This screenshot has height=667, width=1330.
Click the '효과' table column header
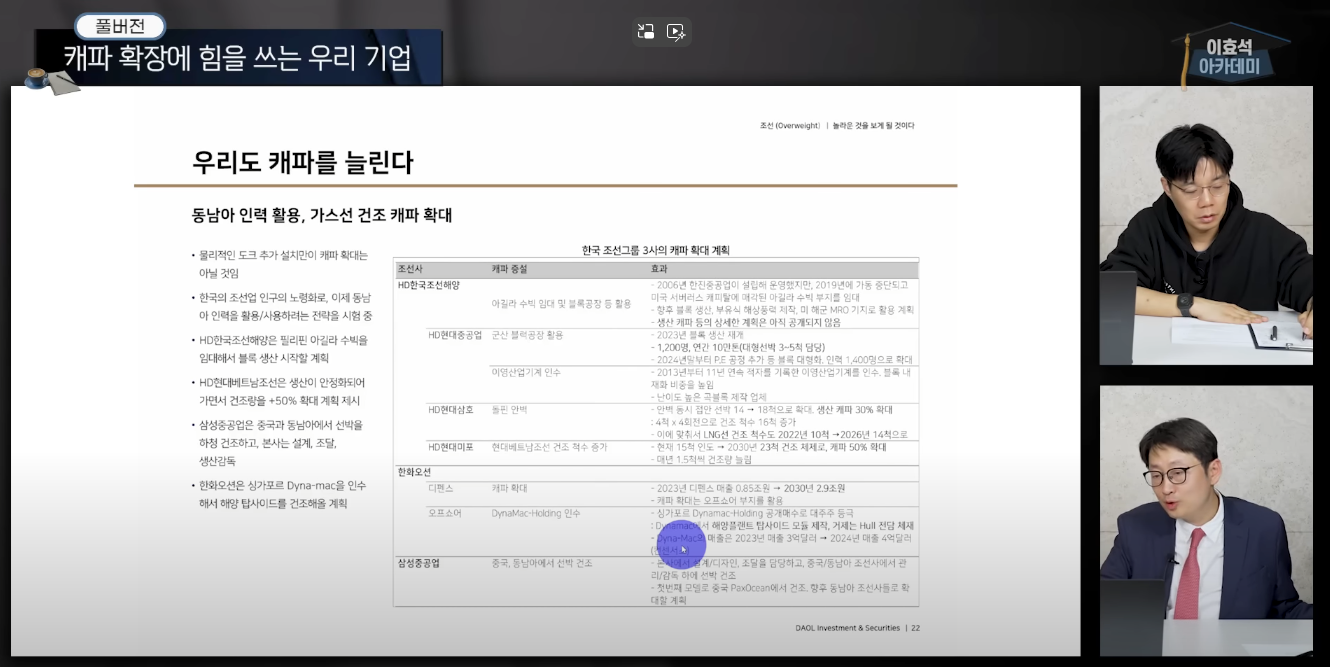click(x=660, y=269)
